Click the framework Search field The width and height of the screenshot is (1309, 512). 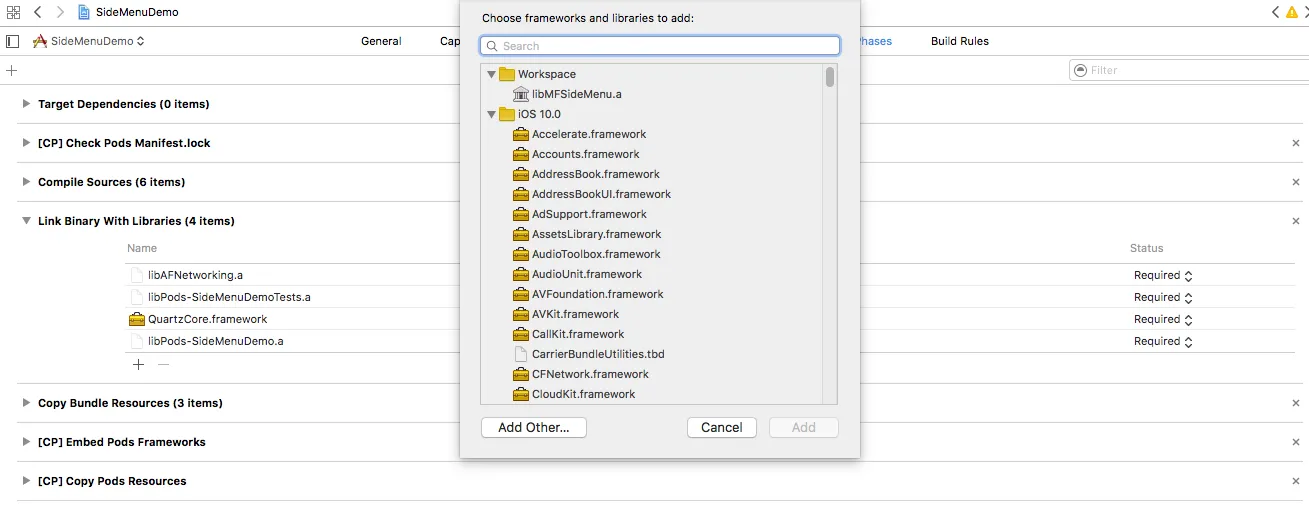tap(660, 46)
